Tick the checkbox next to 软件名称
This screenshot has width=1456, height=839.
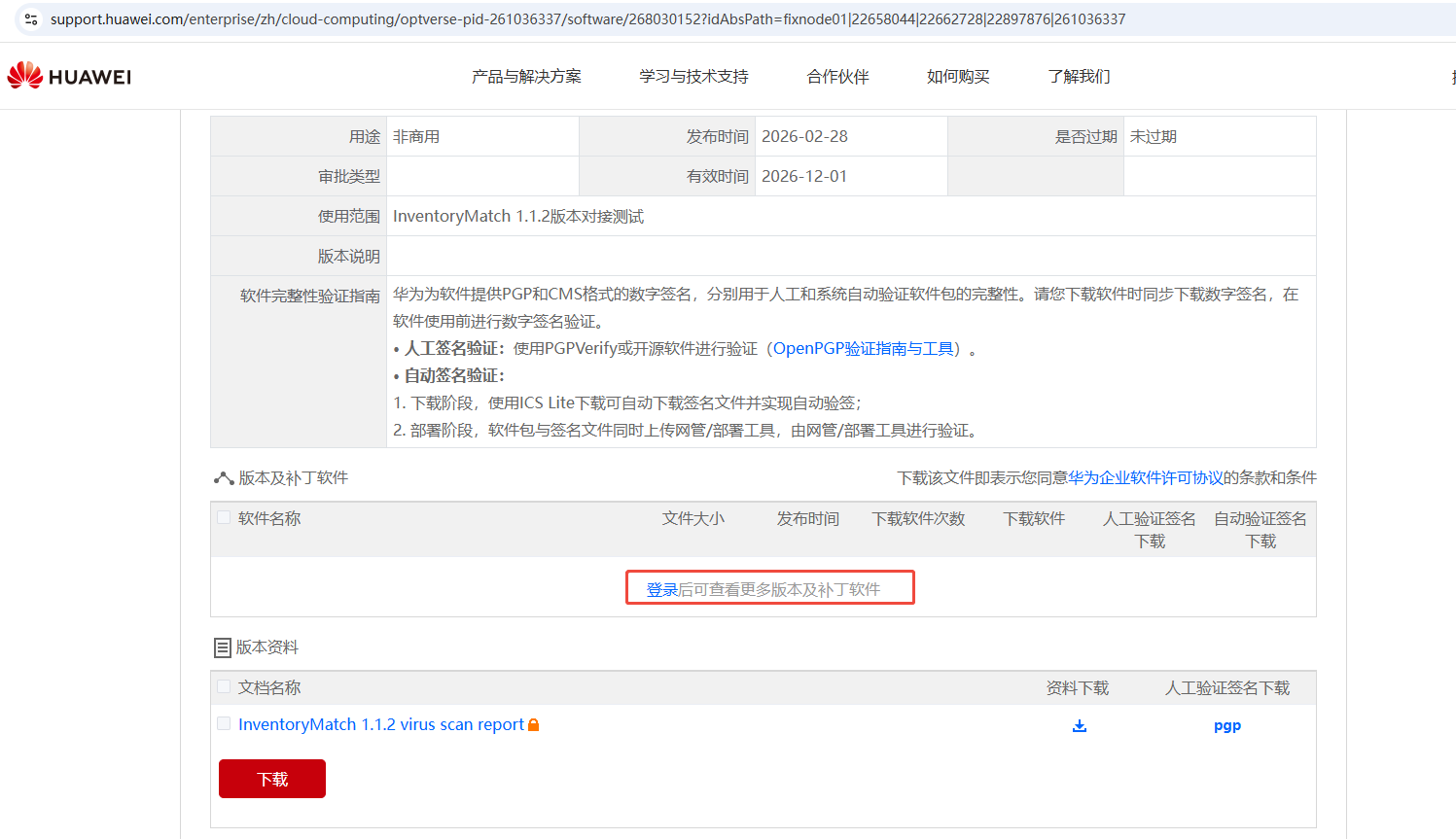(224, 518)
